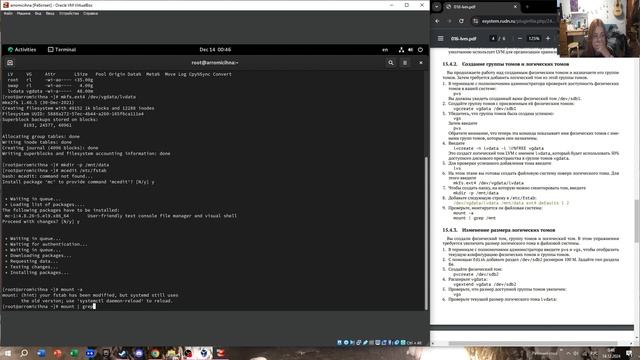Open Discord from the taskbar
This screenshot has width=640, height=360.
click(139, 353)
